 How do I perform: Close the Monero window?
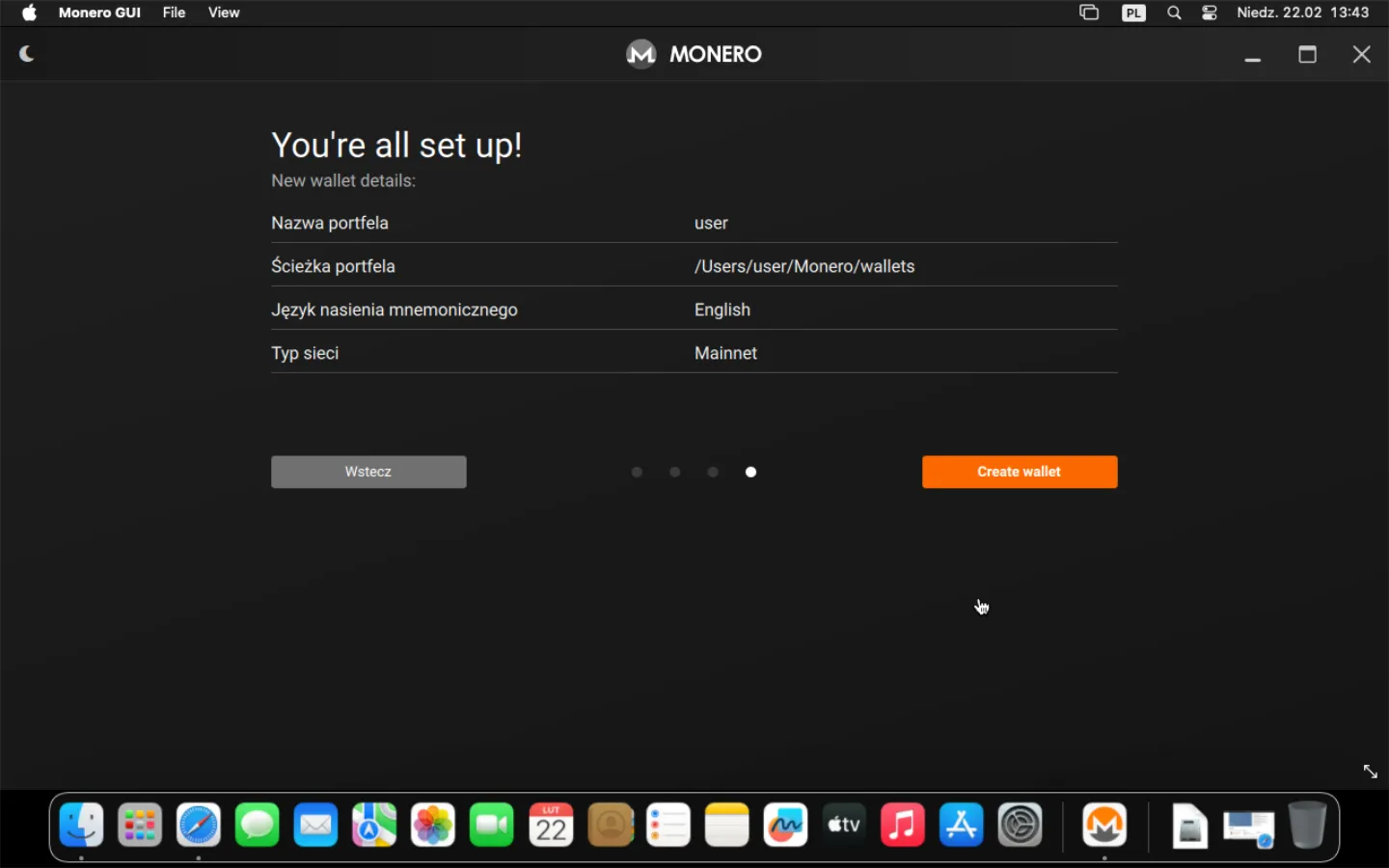(1361, 54)
